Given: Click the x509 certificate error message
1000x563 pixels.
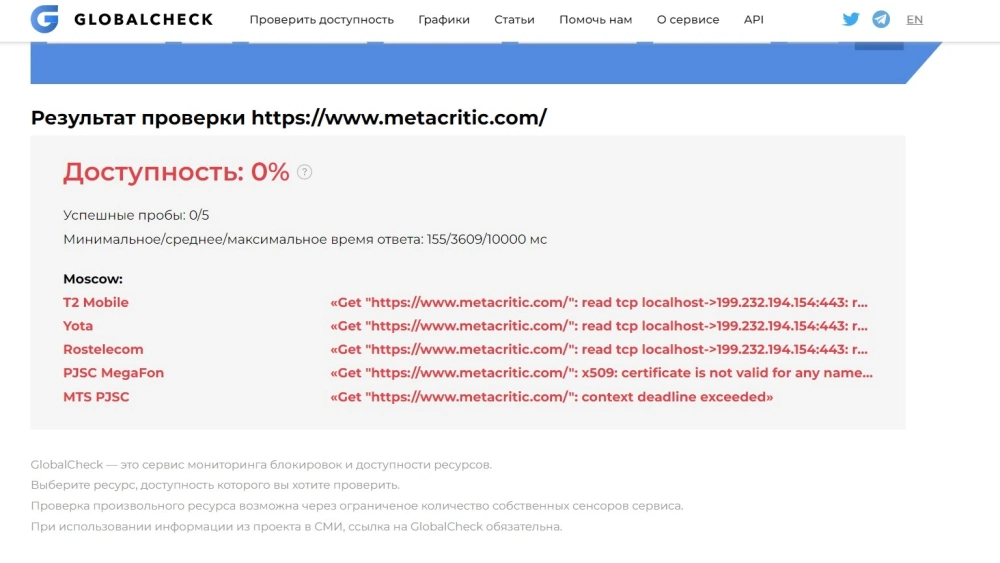Looking at the screenshot, I should coord(601,373).
